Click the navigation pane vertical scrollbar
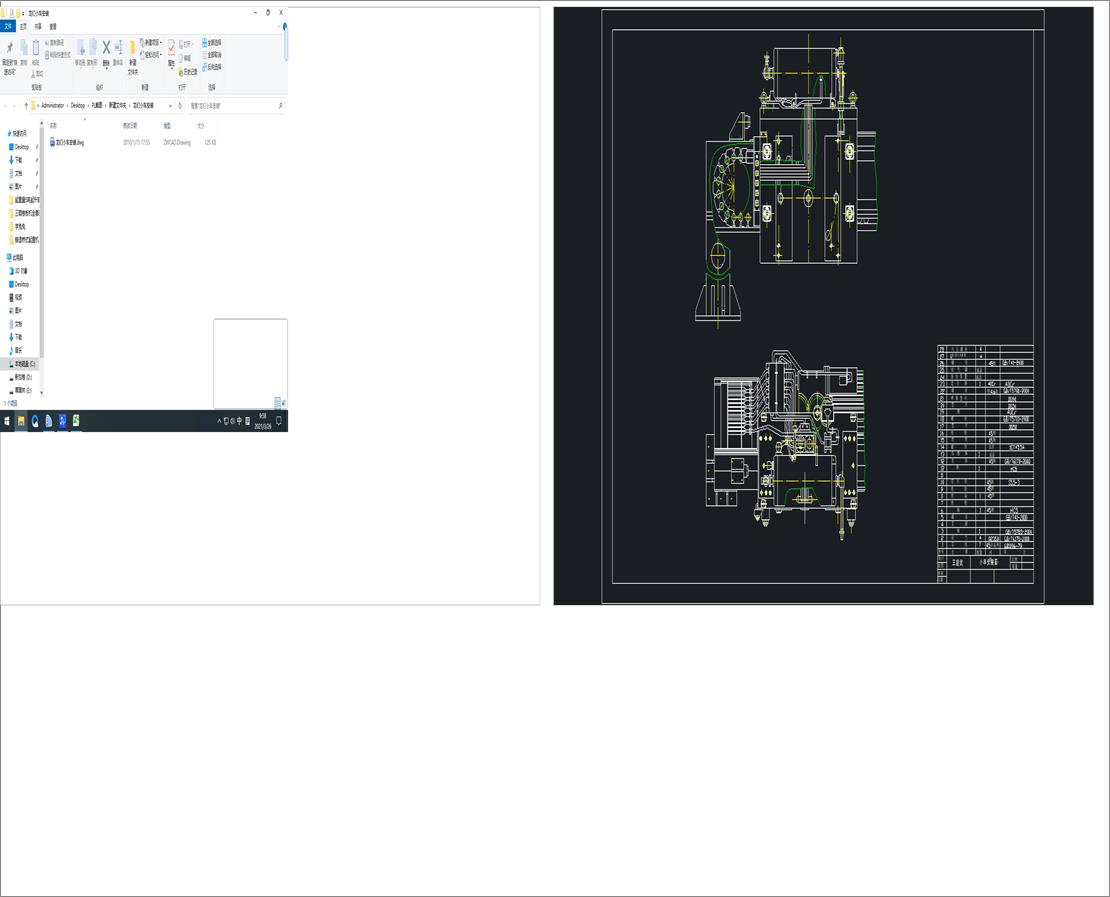The width and height of the screenshot is (1110, 897). click(42, 241)
